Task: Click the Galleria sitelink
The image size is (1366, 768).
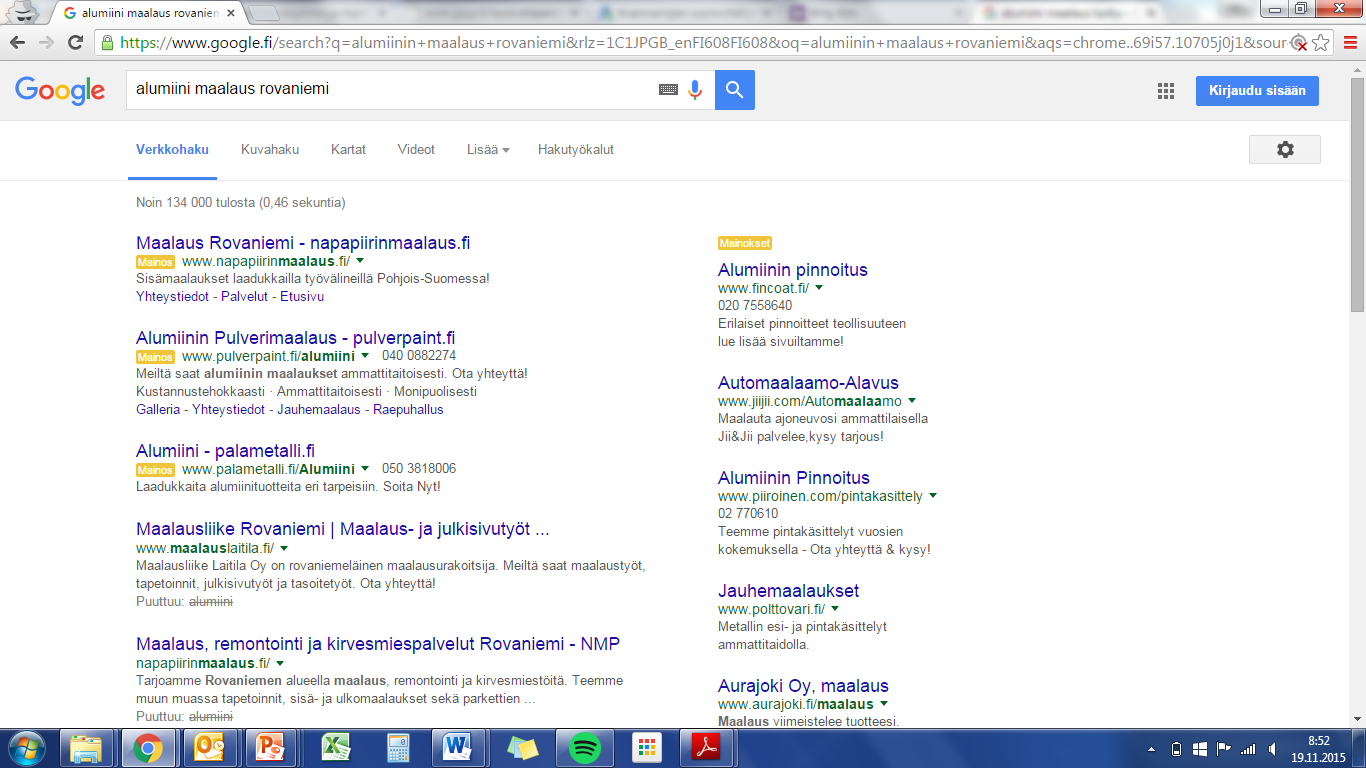Action: pos(158,410)
